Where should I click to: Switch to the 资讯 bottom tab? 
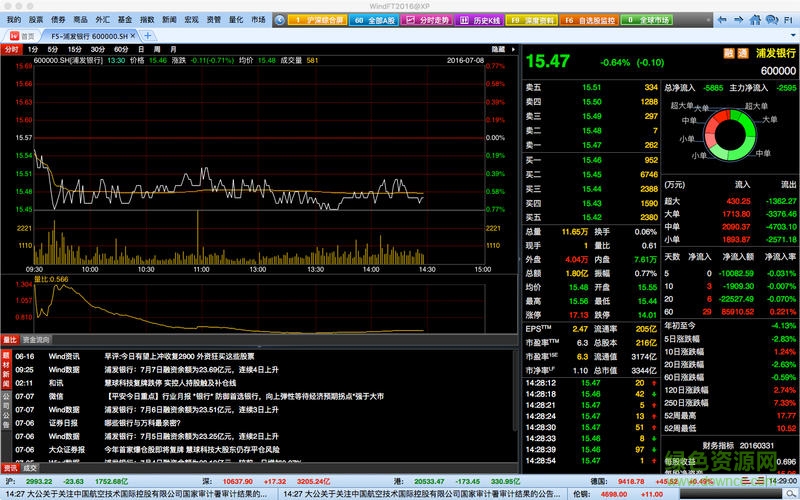(10, 468)
